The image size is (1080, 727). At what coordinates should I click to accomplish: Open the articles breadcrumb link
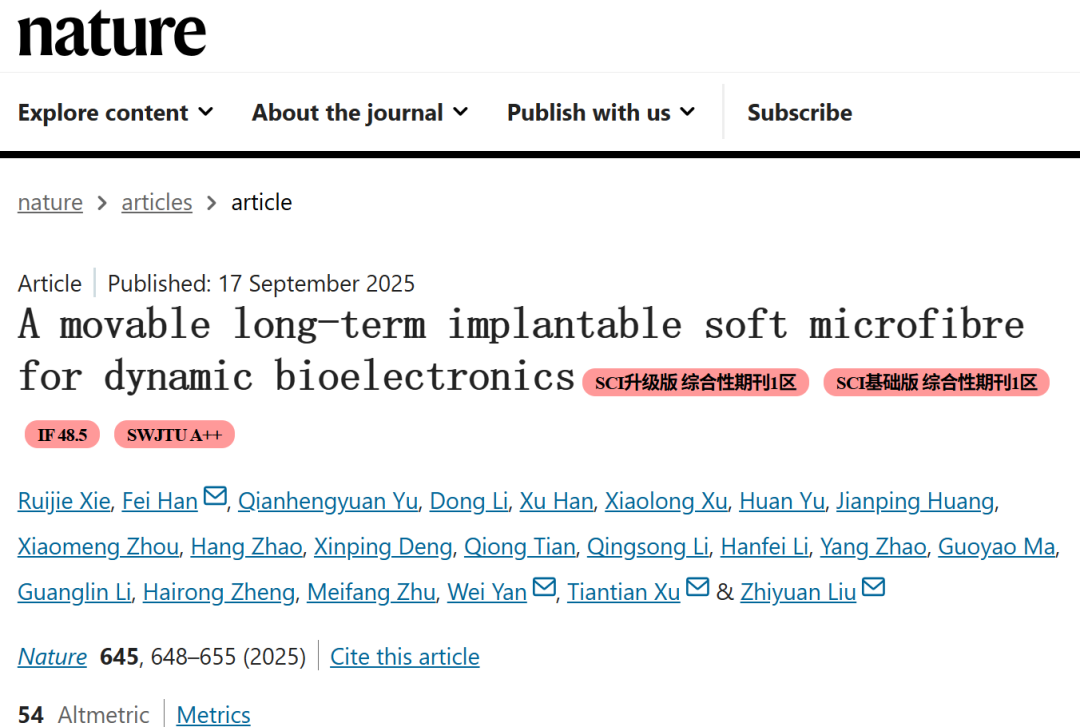click(157, 202)
